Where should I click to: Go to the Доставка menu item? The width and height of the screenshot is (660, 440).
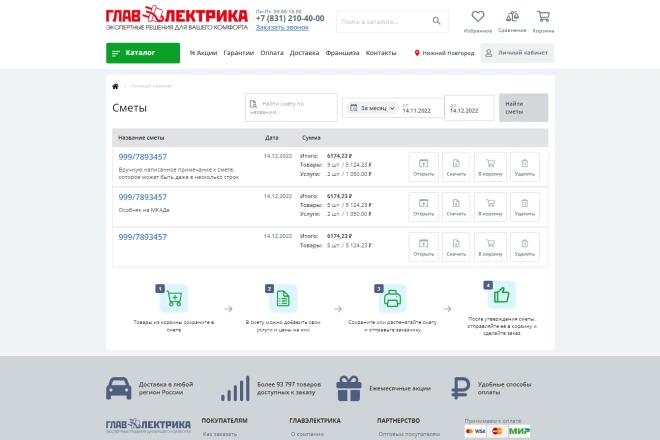tap(304, 52)
